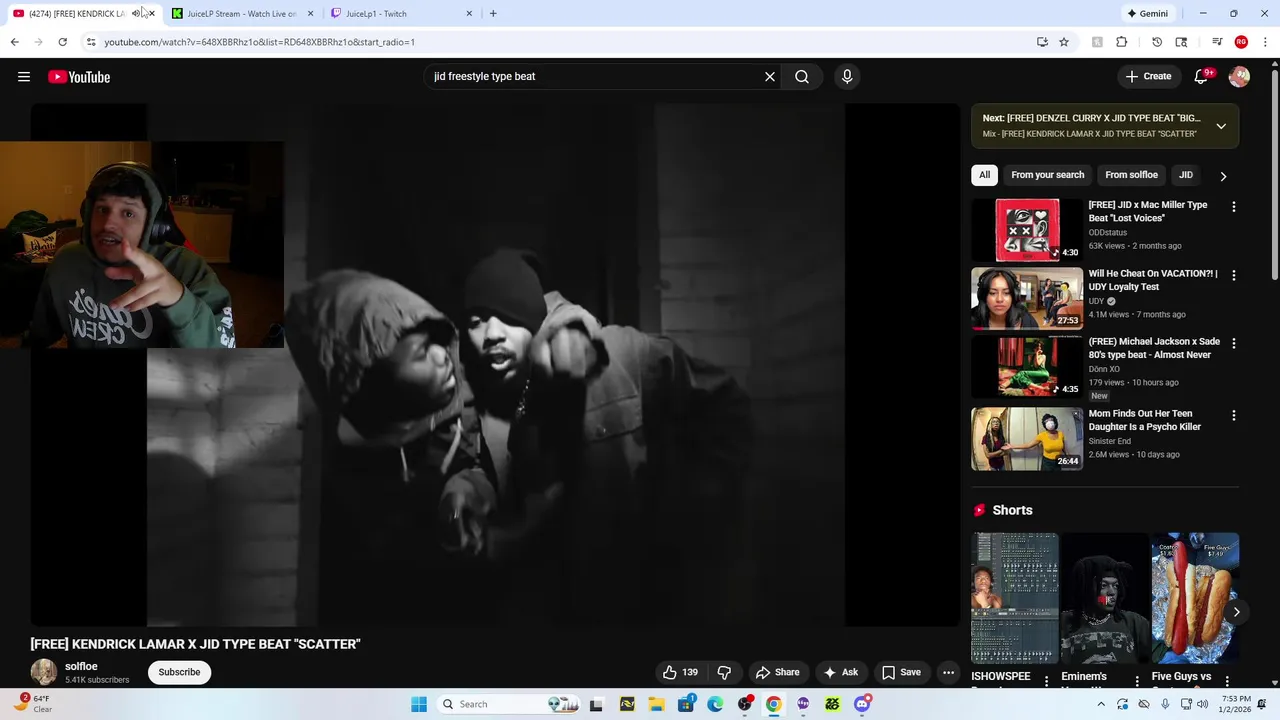Clear the search box with X icon
Viewport: 1280px width, 720px height.
click(x=770, y=76)
